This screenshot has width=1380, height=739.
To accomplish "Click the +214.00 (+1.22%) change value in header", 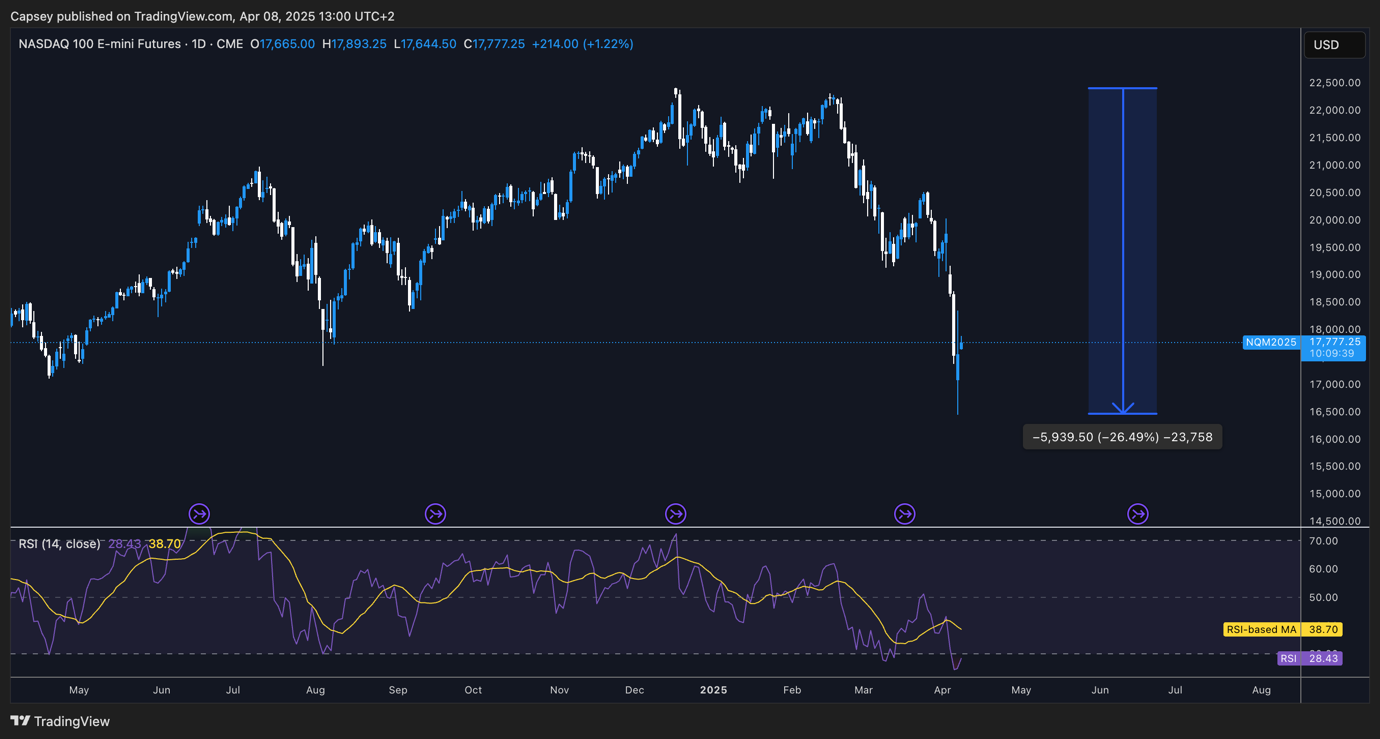I will [x=582, y=44].
